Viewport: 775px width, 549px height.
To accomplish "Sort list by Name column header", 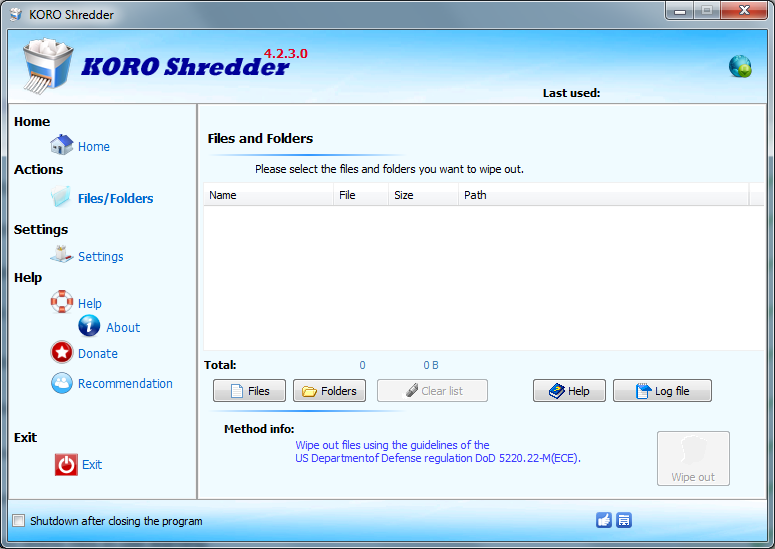I will 268,195.
